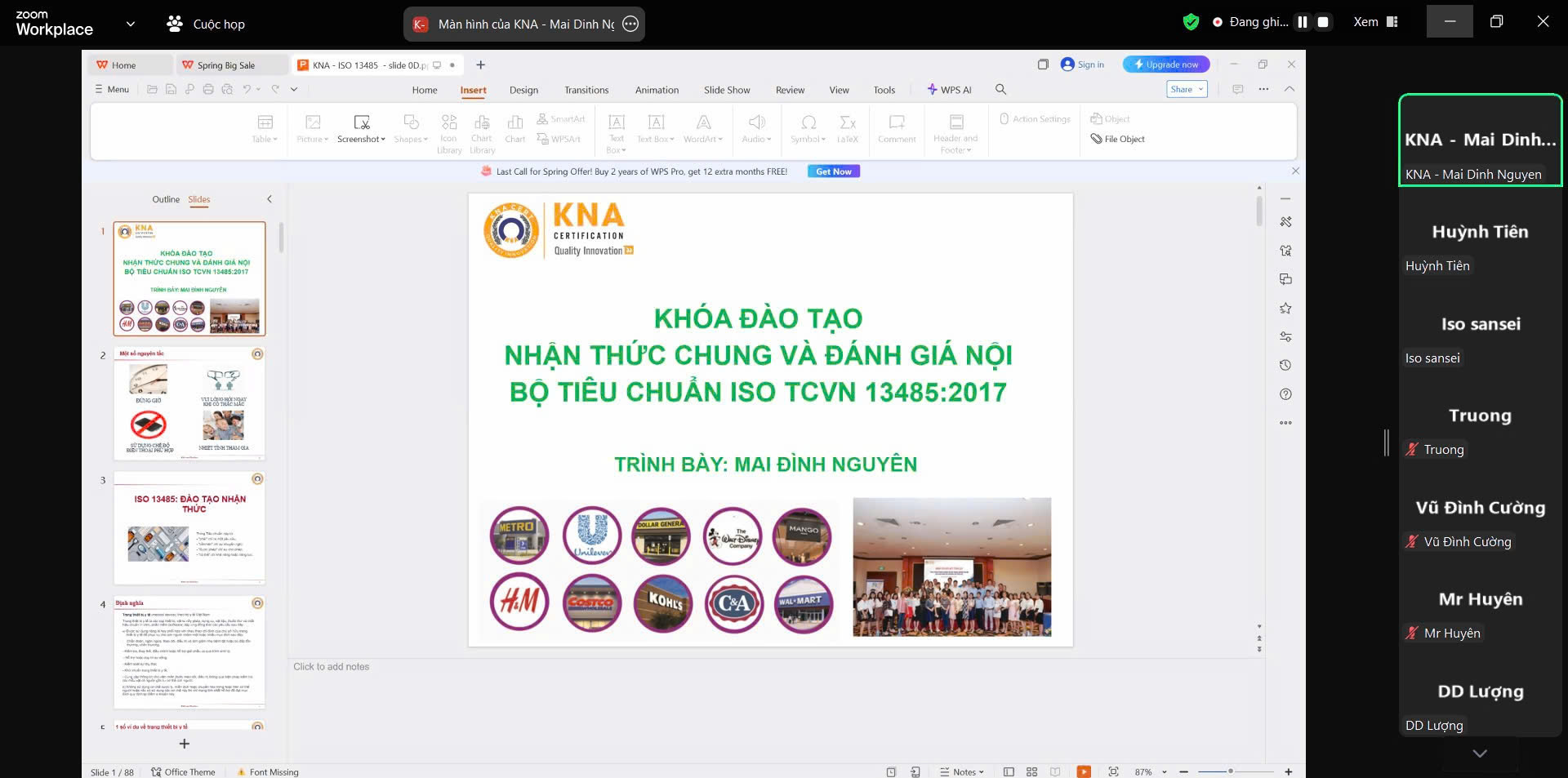Viewport: 1568px width, 778px height.
Task: Open the Transitions ribbon tab
Action: 586,90
